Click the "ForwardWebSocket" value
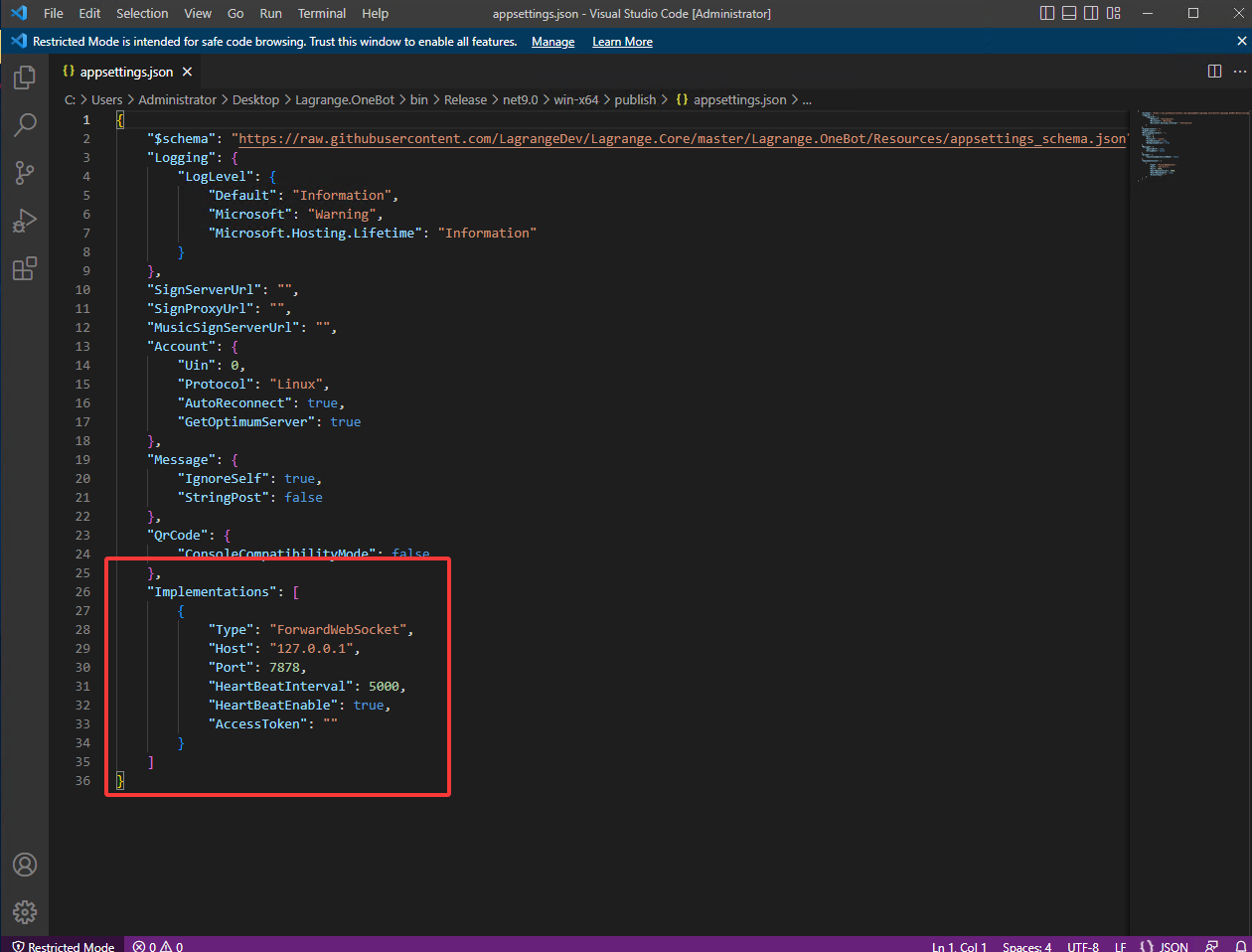Viewport: 1252px width, 952px height. [338, 629]
